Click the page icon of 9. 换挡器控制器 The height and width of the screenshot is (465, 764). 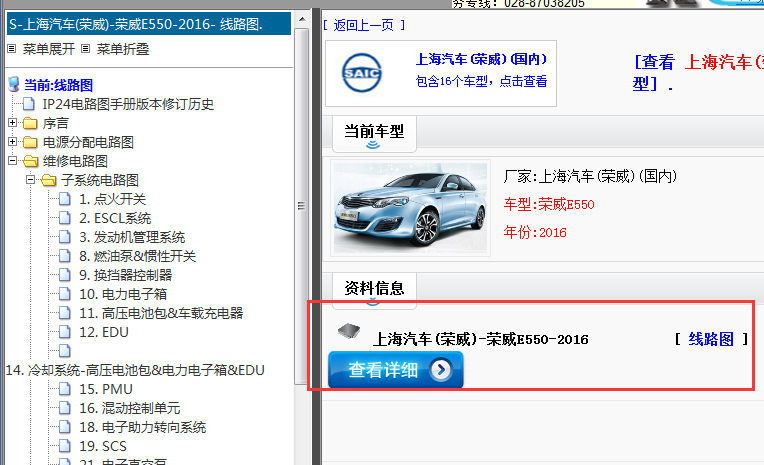pyautogui.click(x=65, y=275)
